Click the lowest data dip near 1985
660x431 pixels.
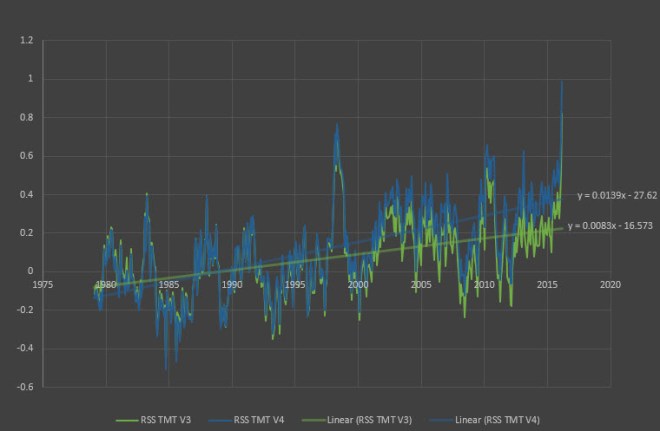coord(166,369)
